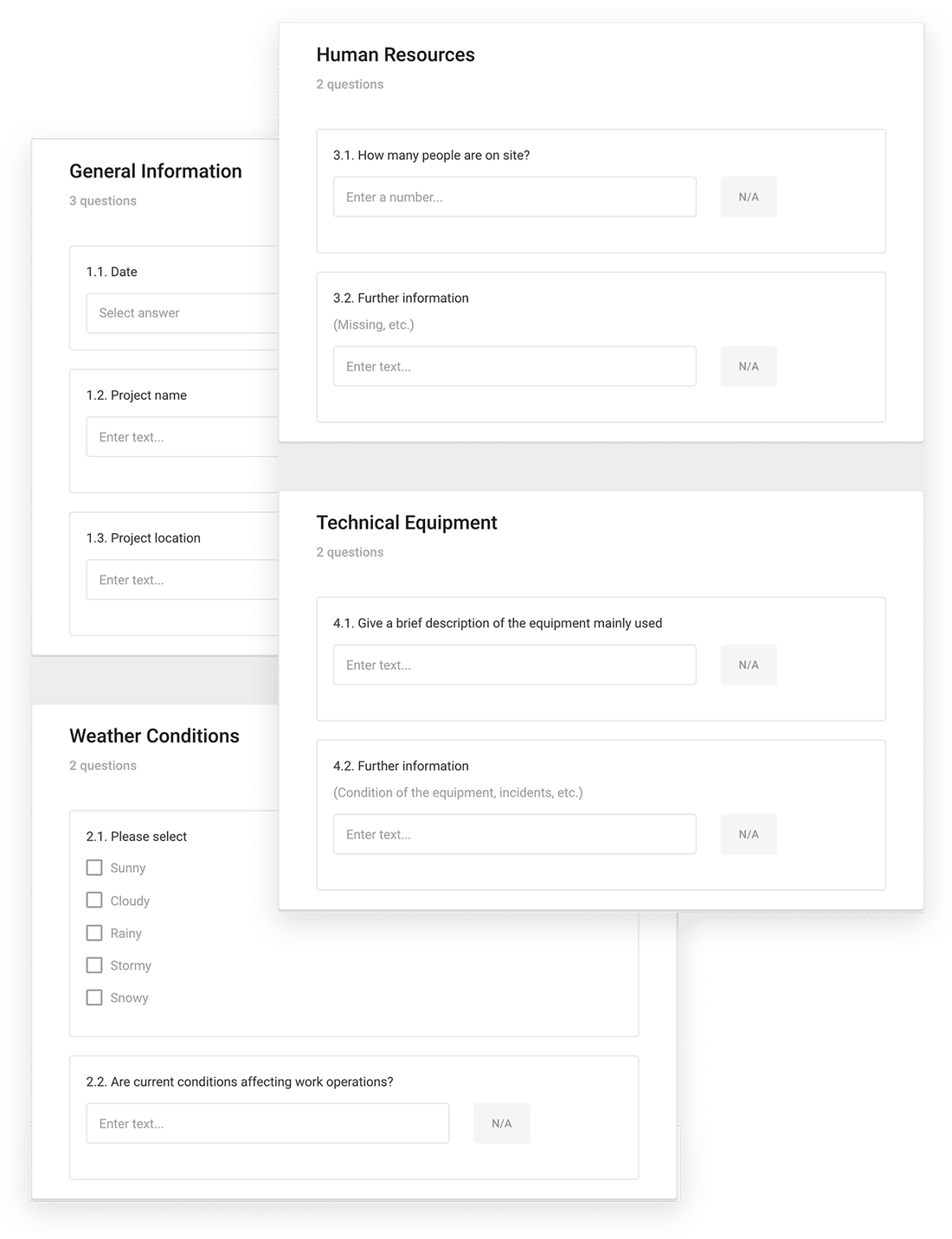Mark N/A for conditions affecting work operations
Image resolution: width=952 pixels, height=1239 pixels.
point(501,1124)
